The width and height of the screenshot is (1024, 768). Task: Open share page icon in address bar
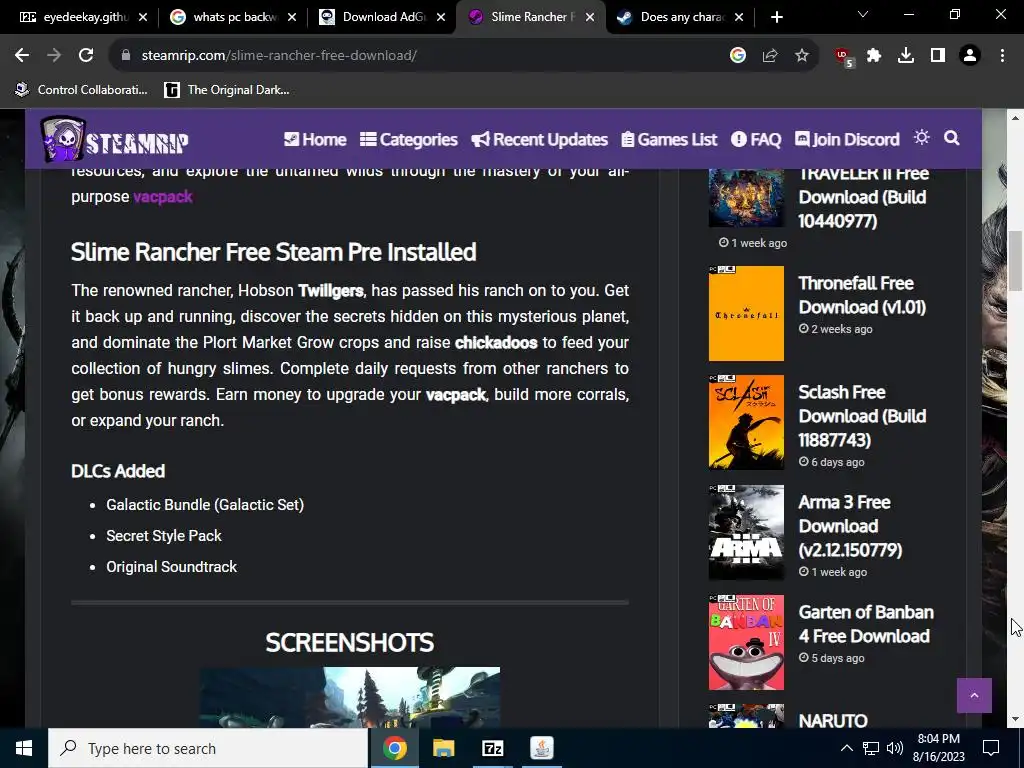[x=770, y=56]
